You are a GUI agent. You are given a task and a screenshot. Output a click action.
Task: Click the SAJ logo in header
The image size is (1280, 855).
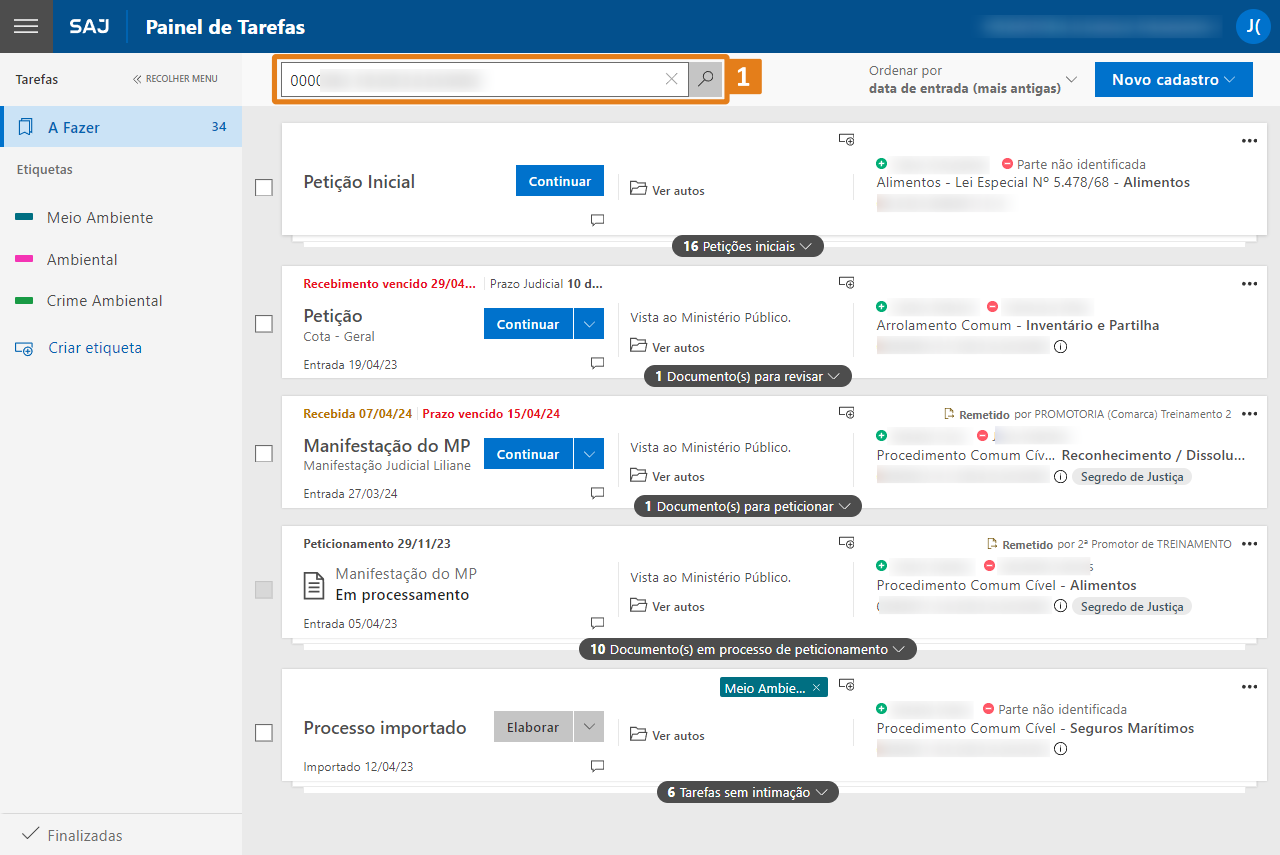click(x=89, y=26)
